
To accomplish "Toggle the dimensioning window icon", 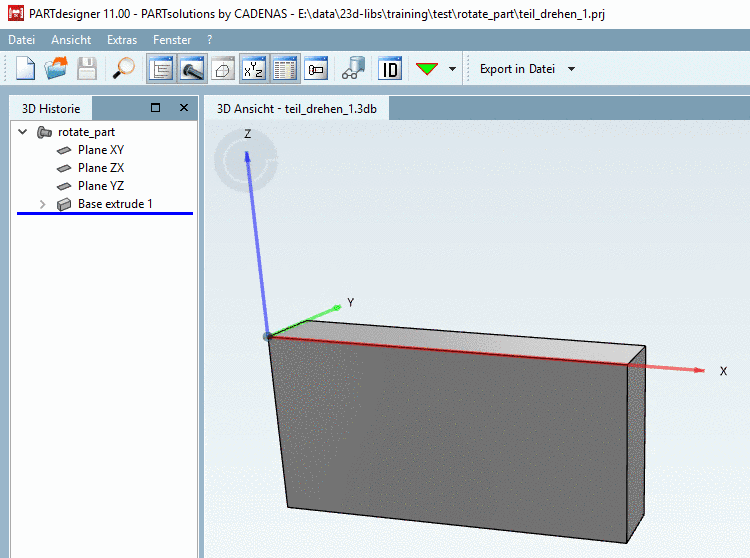I will point(316,69).
